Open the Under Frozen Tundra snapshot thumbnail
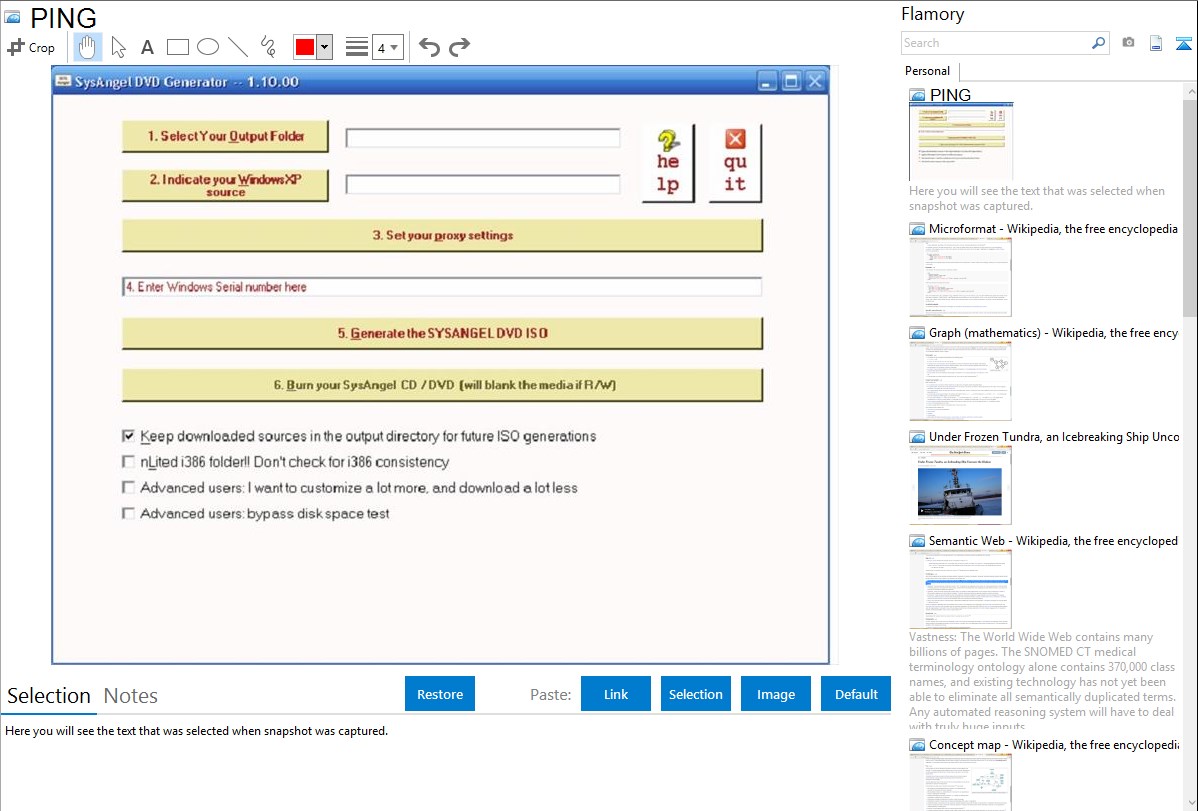The image size is (1198, 811). click(x=960, y=485)
